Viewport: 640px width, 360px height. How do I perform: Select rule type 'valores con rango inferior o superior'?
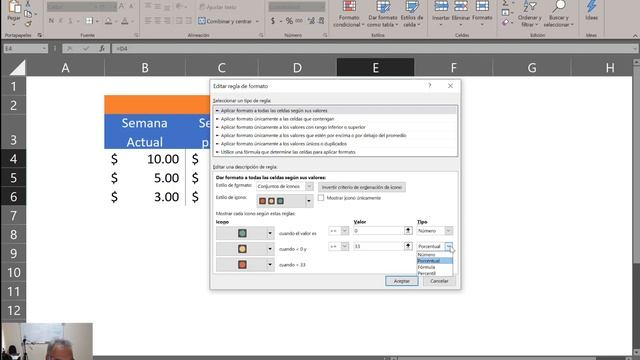(x=335, y=127)
